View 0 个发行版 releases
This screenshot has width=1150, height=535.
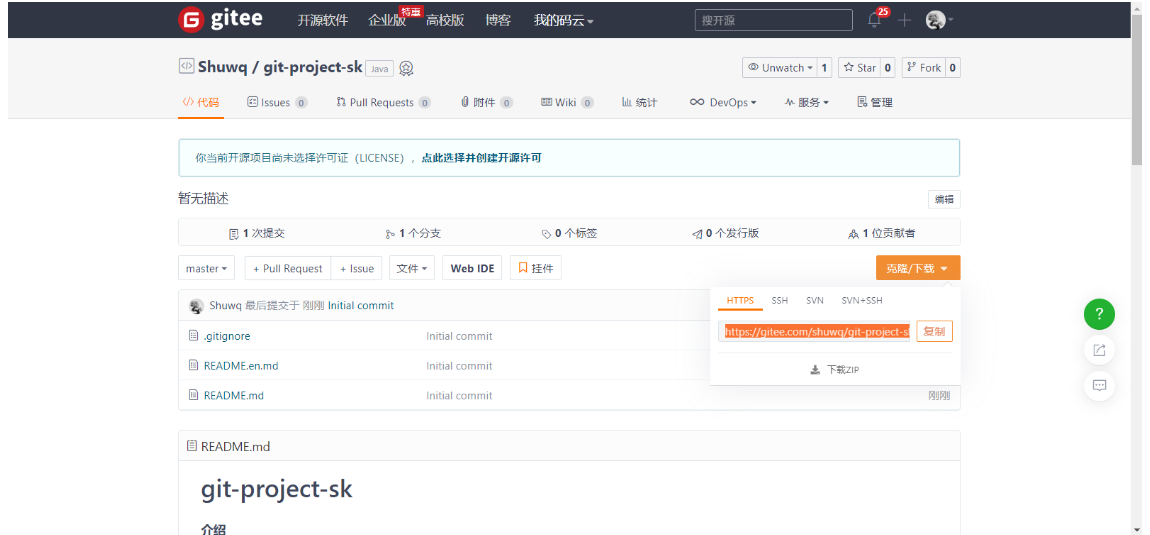tap(725, 233)
